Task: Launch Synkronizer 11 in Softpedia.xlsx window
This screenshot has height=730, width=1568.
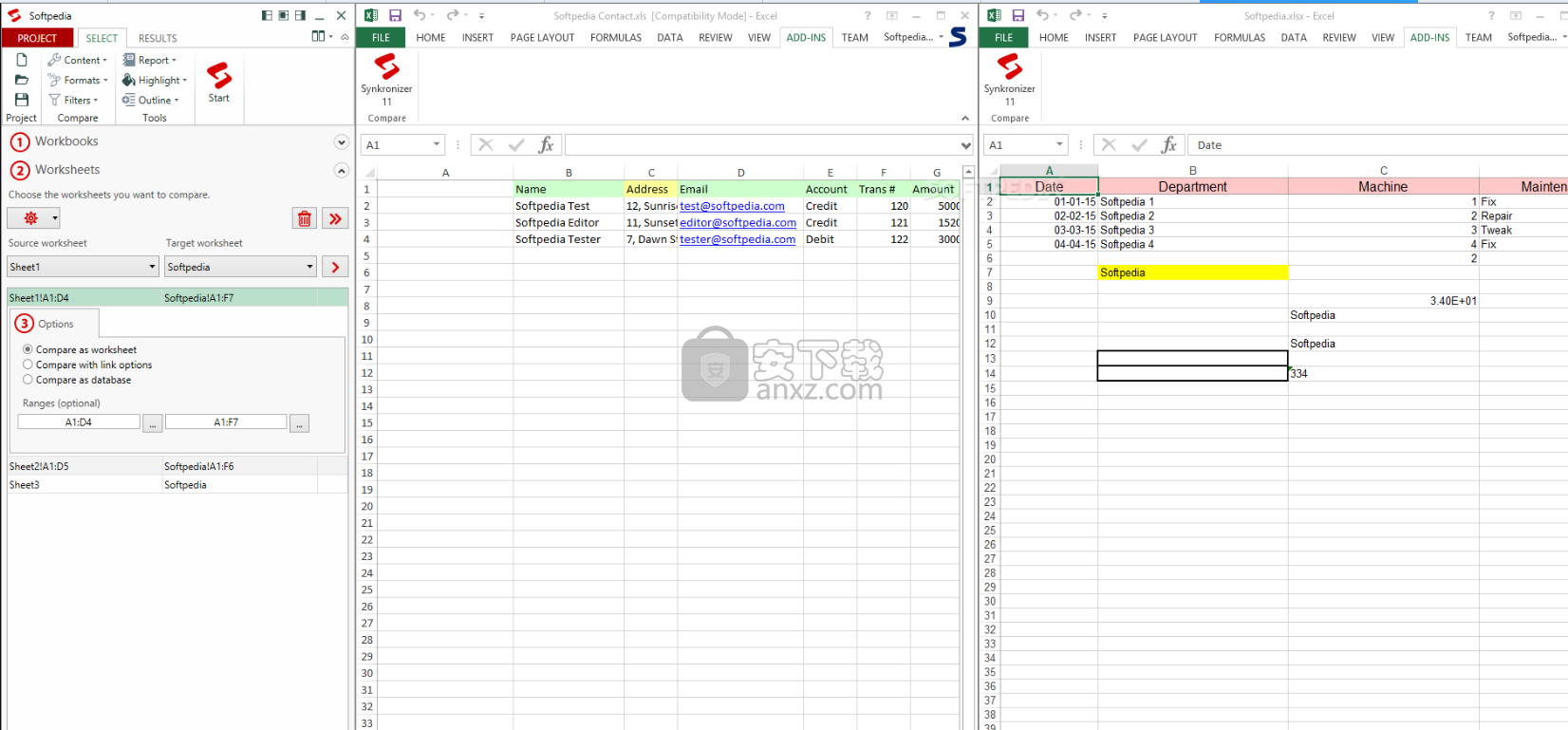Action: pyautogui.click(x=1009, y=80)
